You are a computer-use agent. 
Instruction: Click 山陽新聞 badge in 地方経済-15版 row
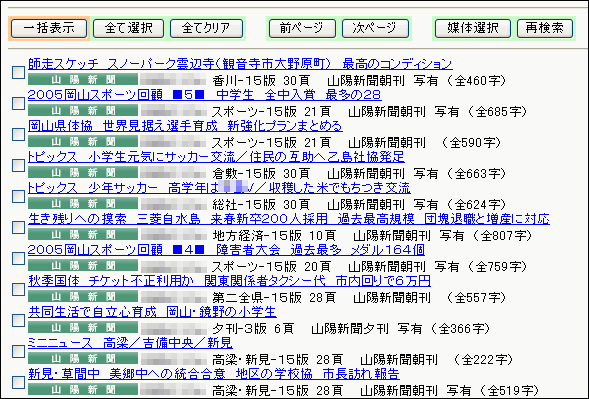(83, 234)
